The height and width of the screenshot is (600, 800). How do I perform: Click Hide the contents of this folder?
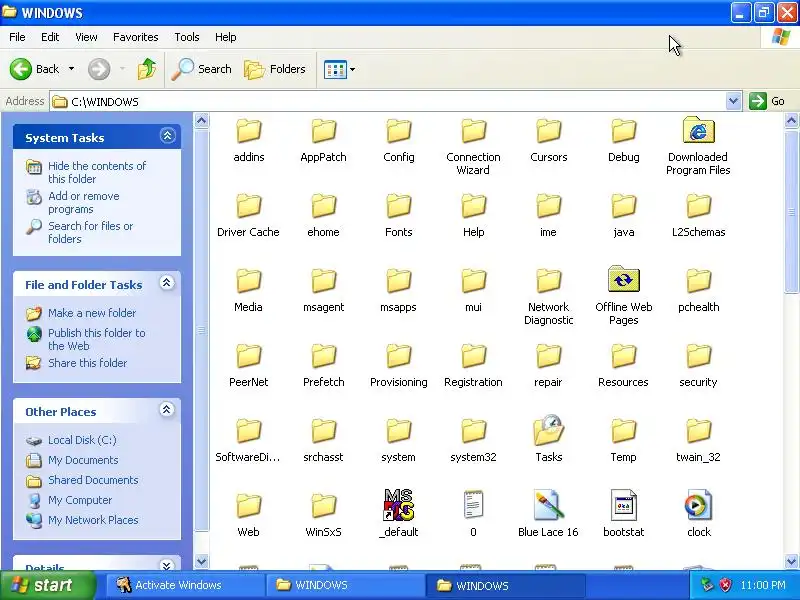point(97,172)
